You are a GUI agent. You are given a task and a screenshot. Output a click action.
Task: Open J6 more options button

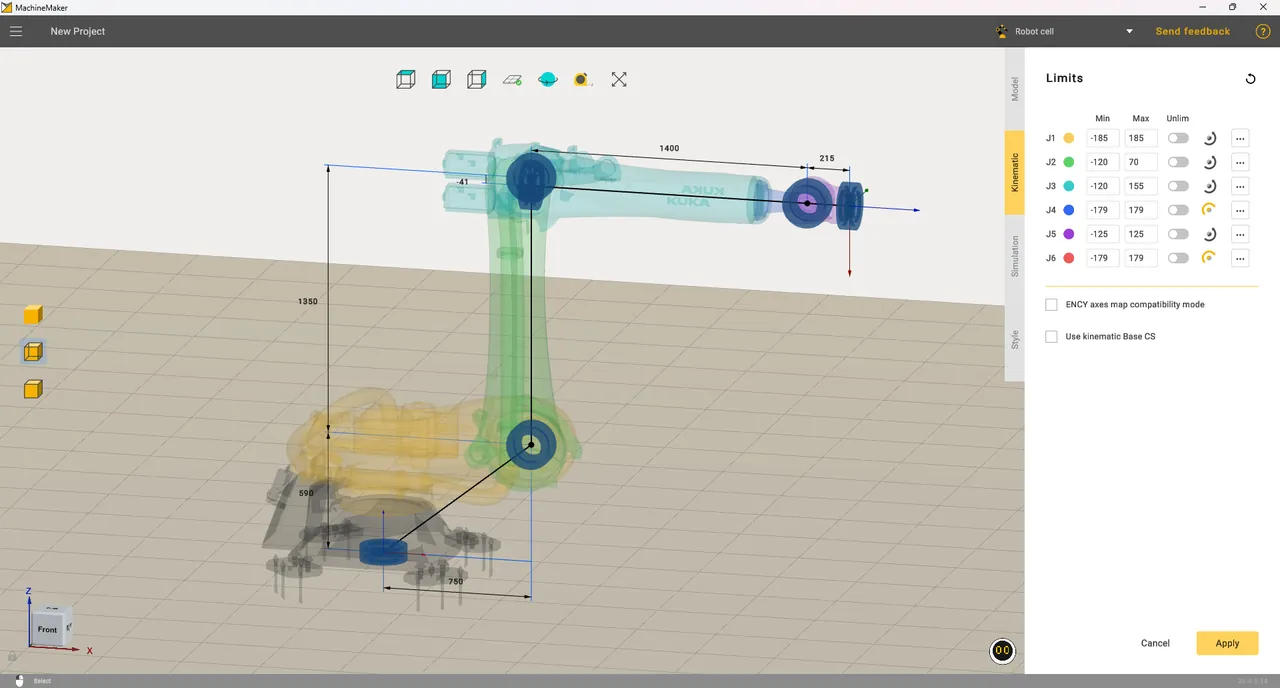[x=1240, y=258]
